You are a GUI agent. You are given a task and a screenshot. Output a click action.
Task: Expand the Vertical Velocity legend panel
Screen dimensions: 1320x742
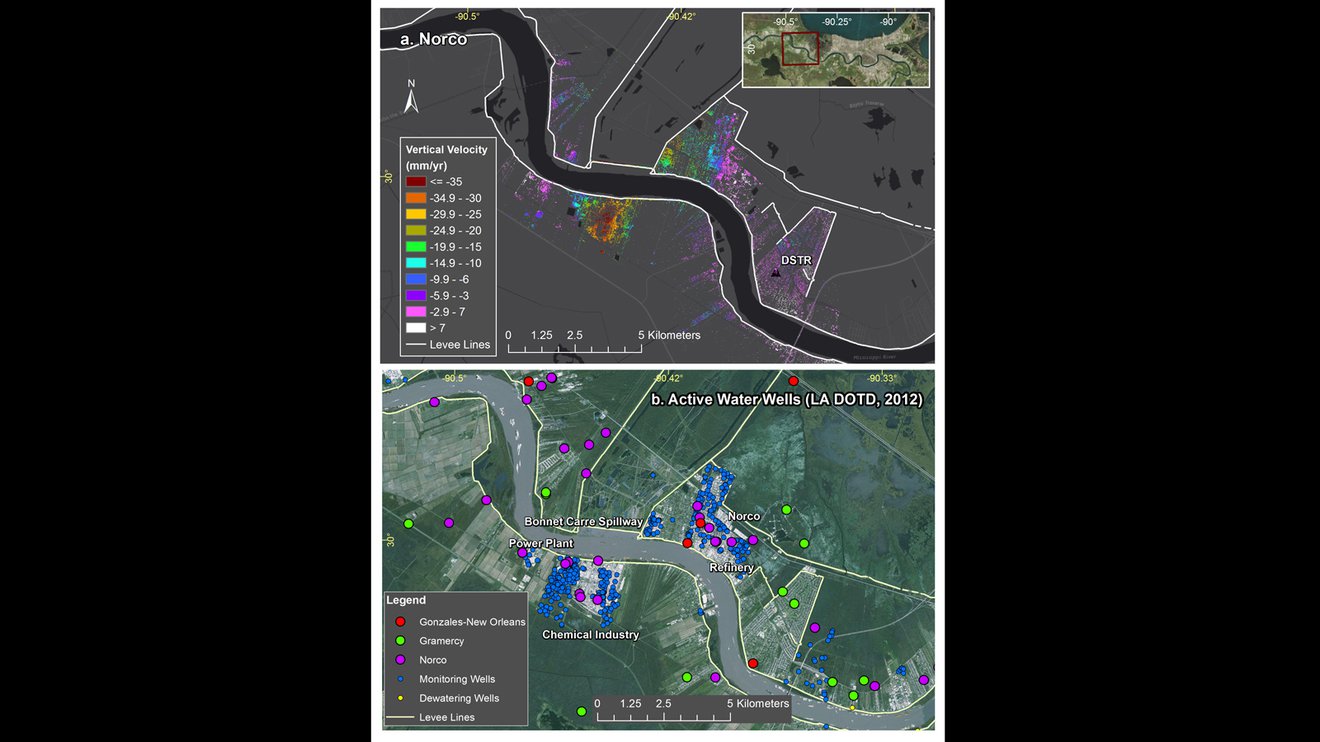point(446,149)
